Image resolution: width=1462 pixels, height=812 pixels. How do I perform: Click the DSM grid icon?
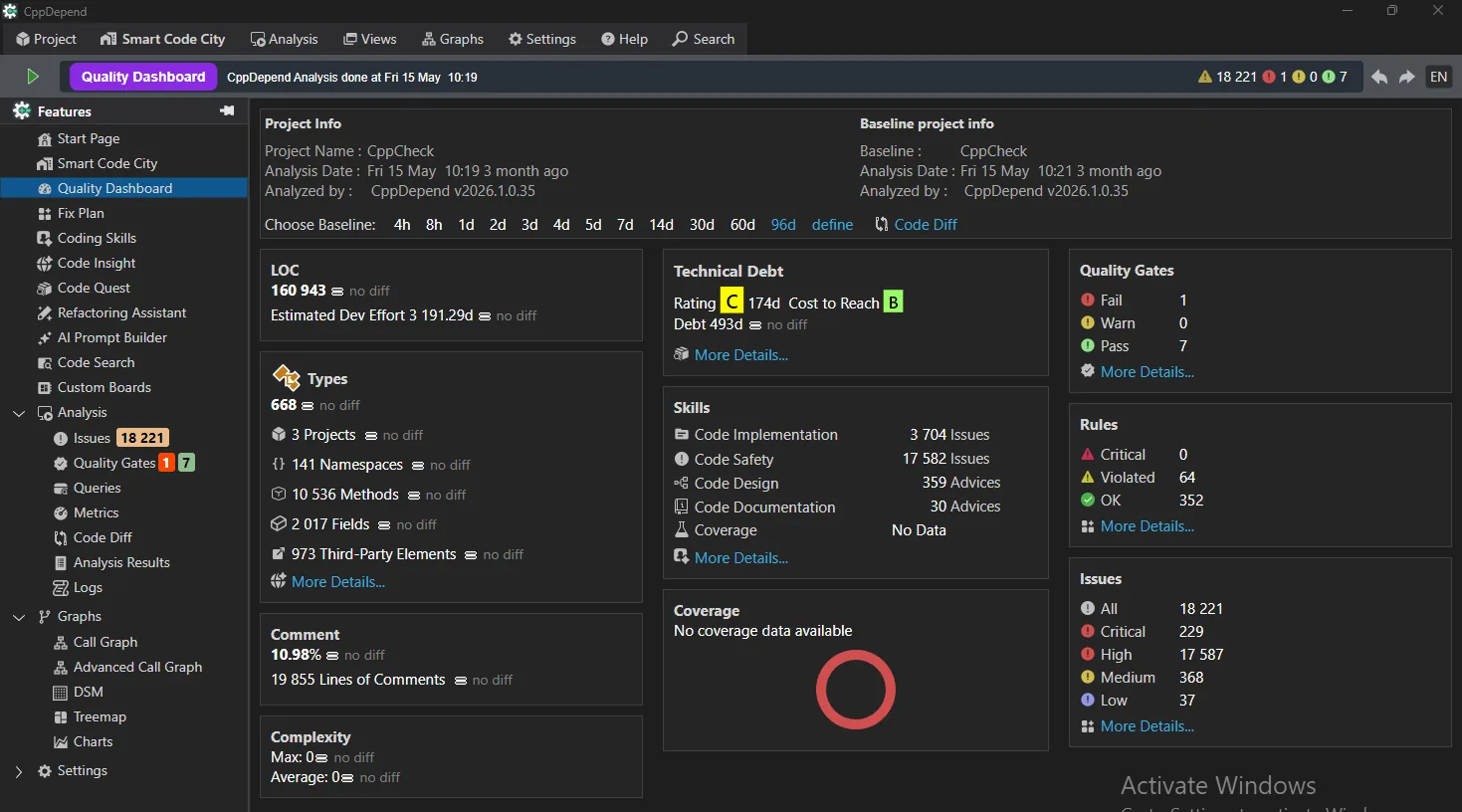61,693
